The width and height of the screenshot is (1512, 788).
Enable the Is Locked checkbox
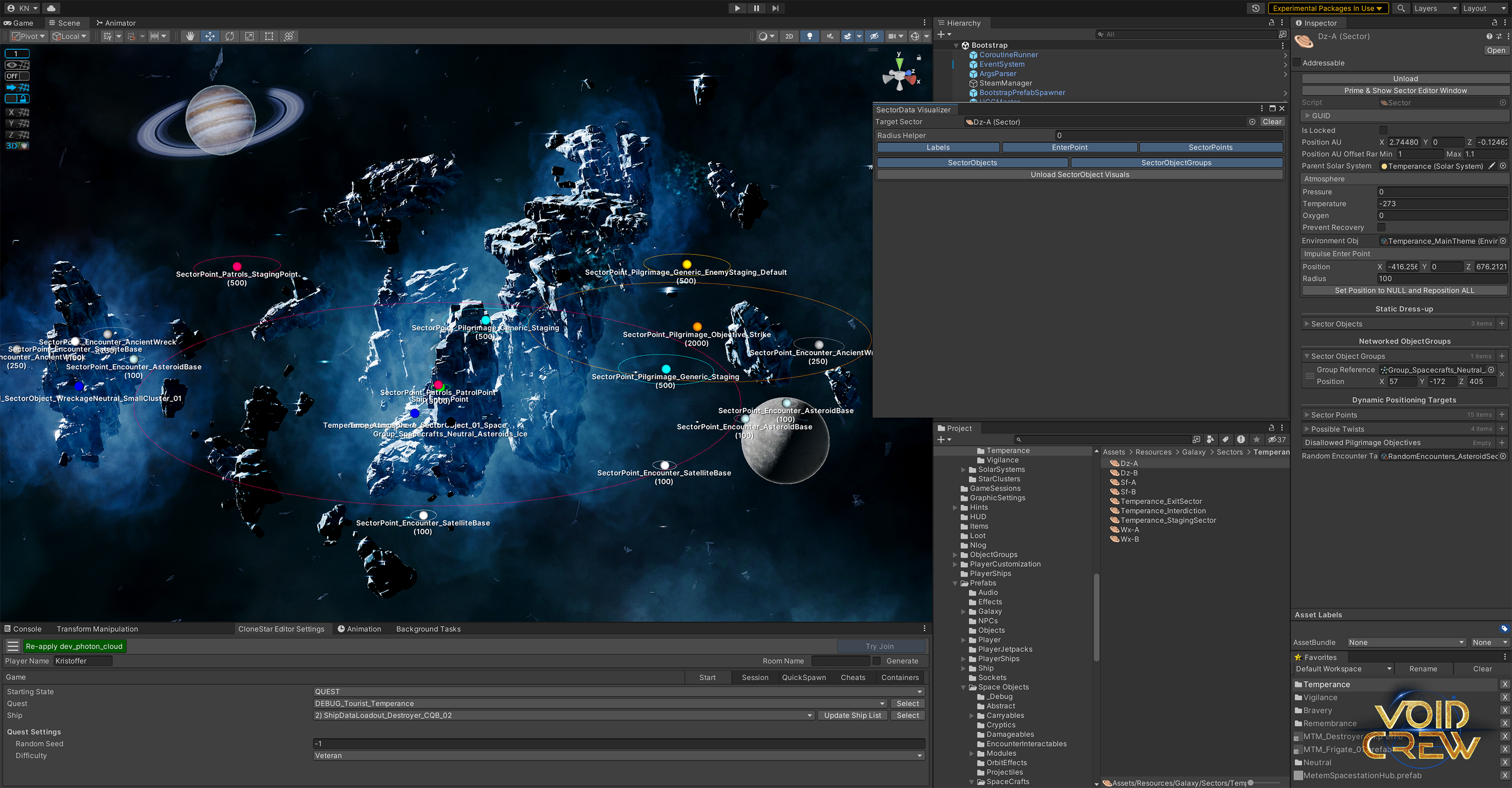pos(1383,130)
